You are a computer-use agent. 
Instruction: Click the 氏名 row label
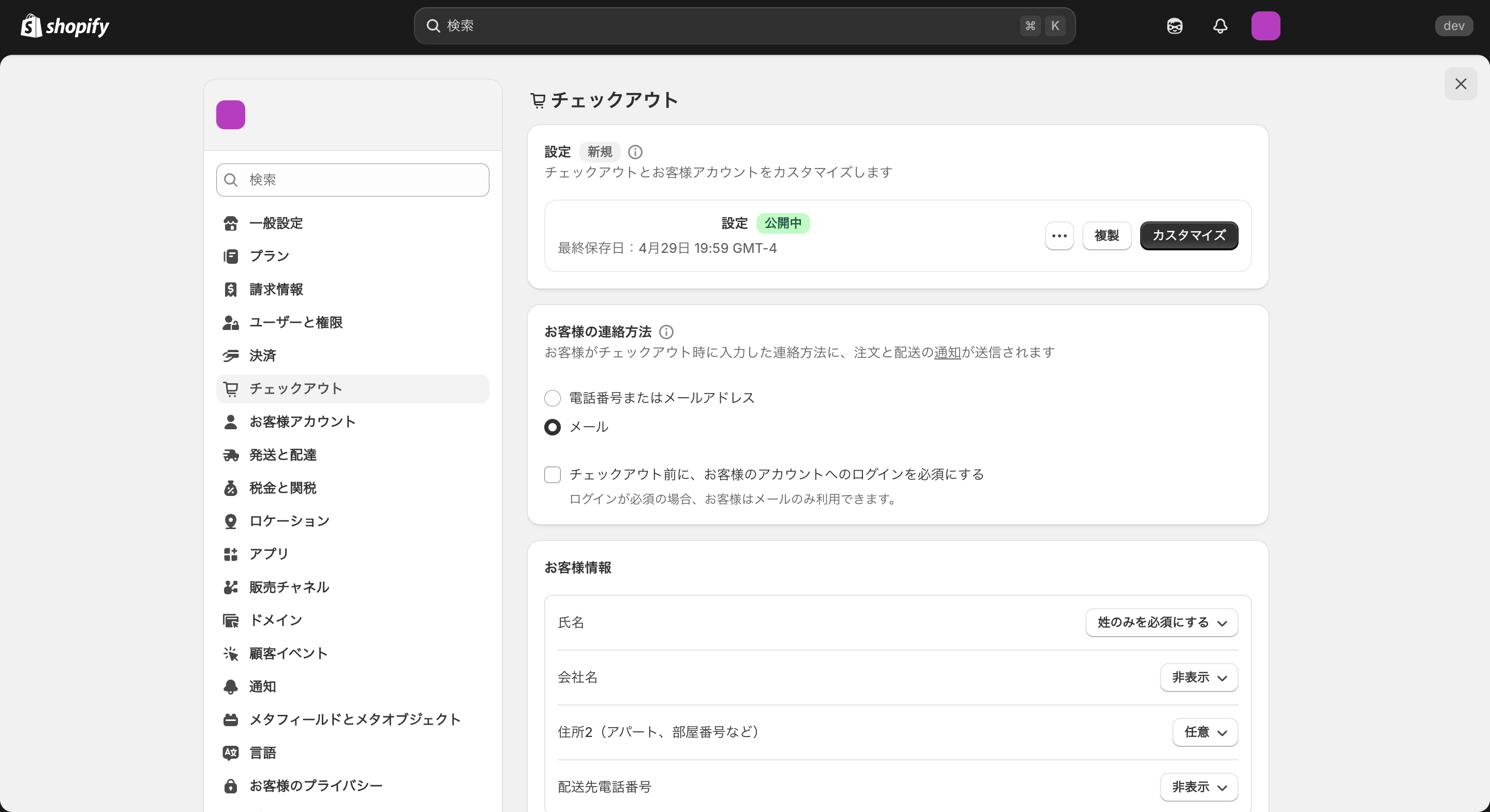point(570,622)
